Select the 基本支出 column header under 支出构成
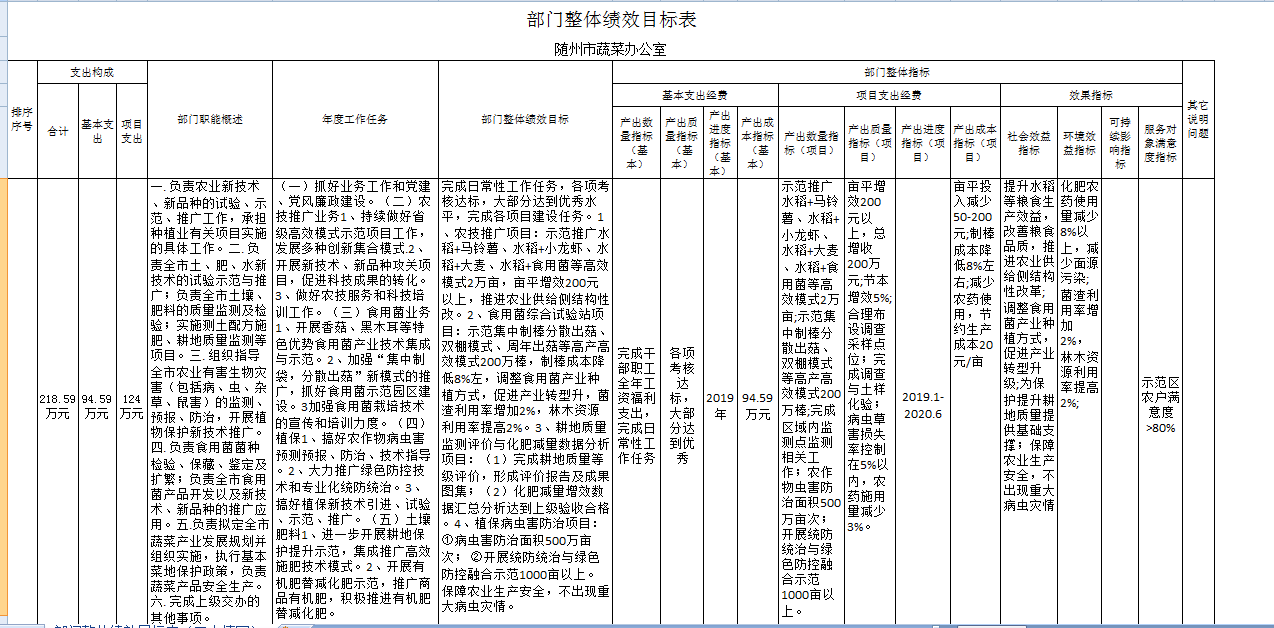This screenshot has height=628, width=1274. [97, 131]
